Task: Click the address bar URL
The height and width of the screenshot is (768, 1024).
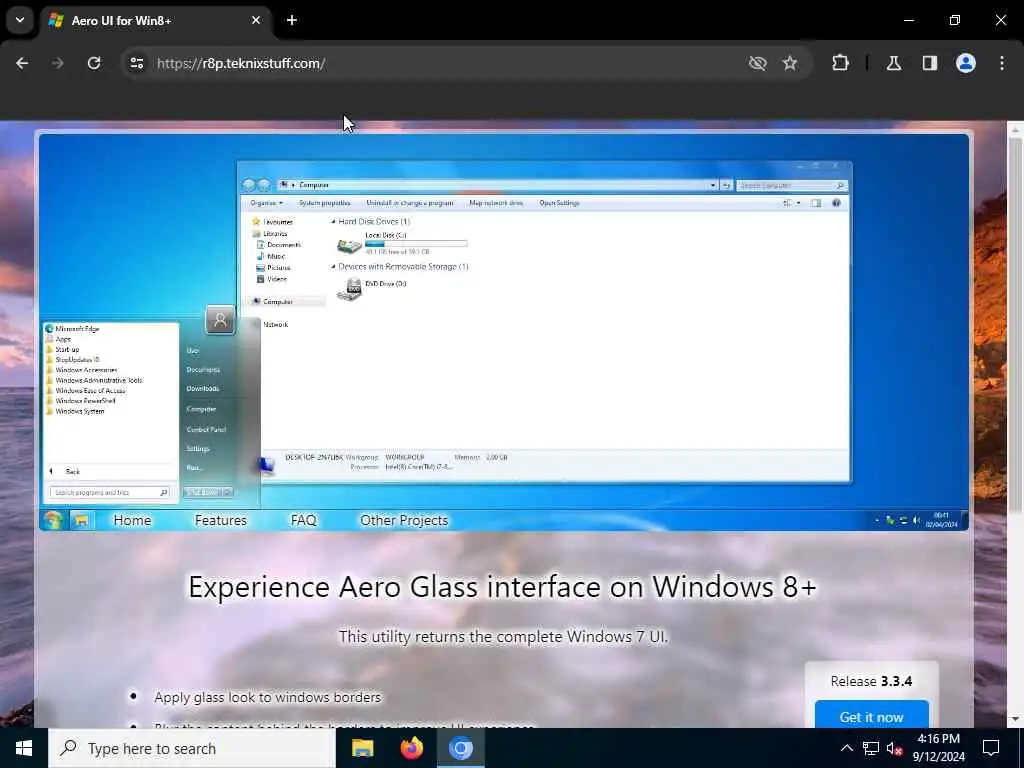Action: [x=241, y=63]
